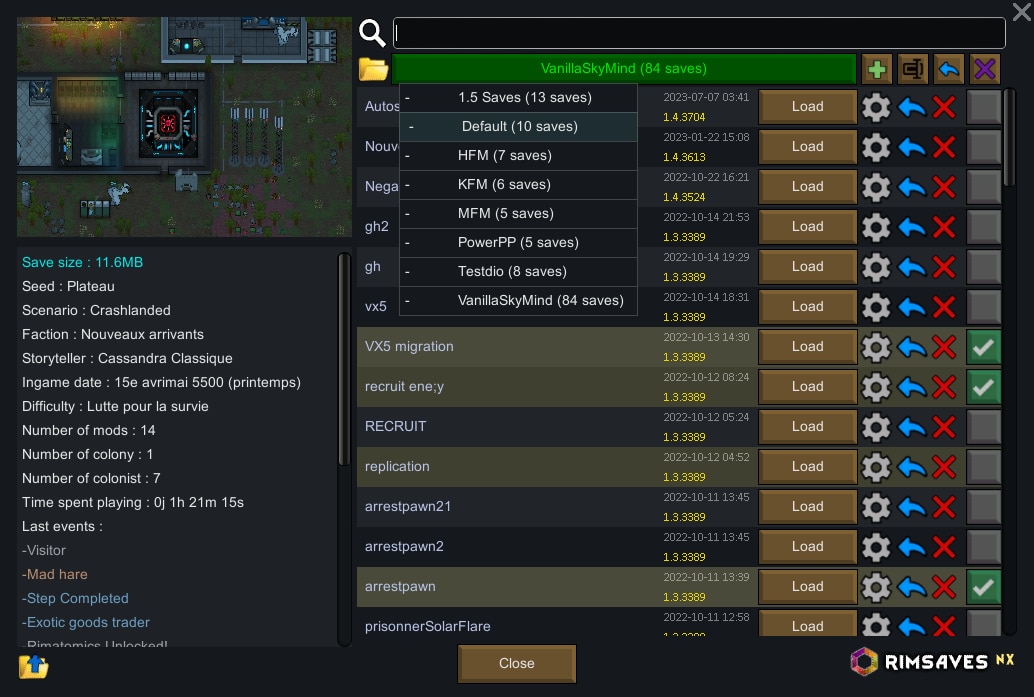This screenshot has height=697, width=1034.
Task: Click the Close button
Action: [x=516, y=663]
